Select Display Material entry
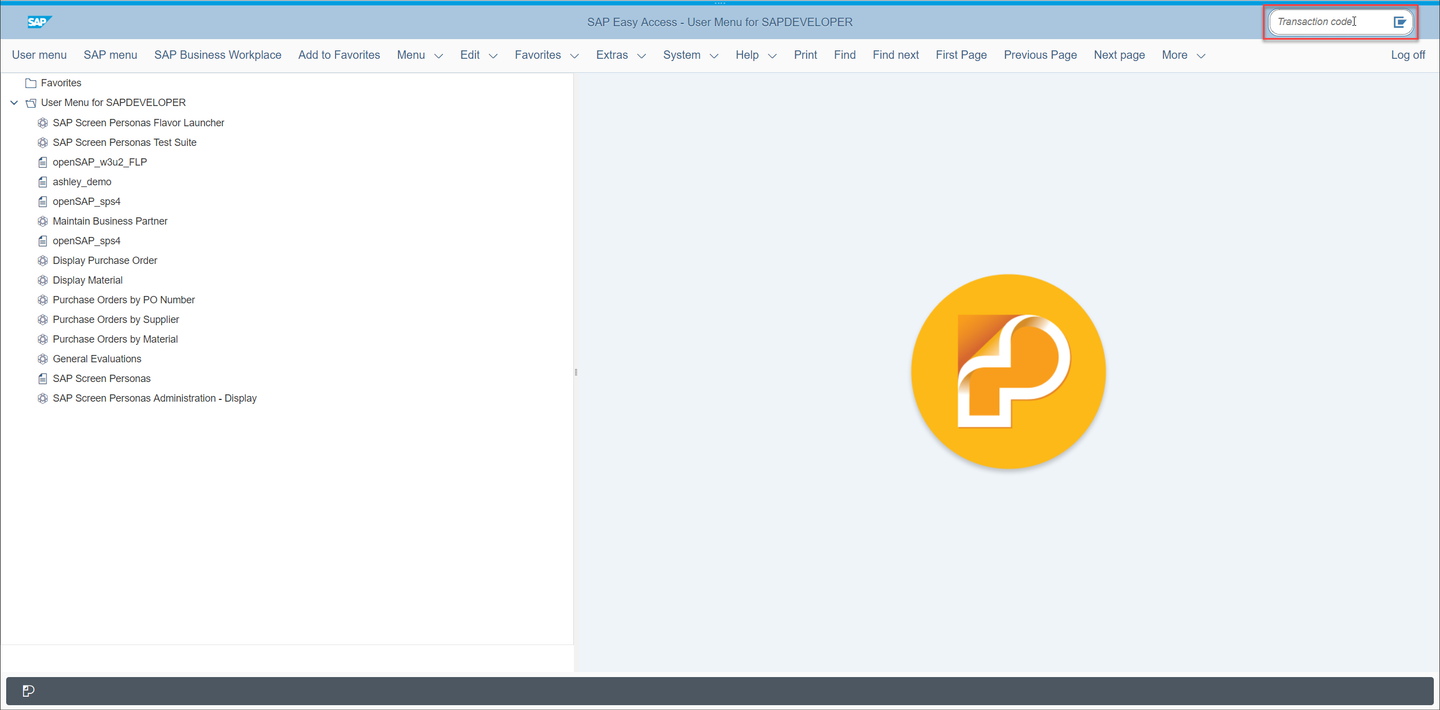1440x710 pixels. (x=88, y=280)
